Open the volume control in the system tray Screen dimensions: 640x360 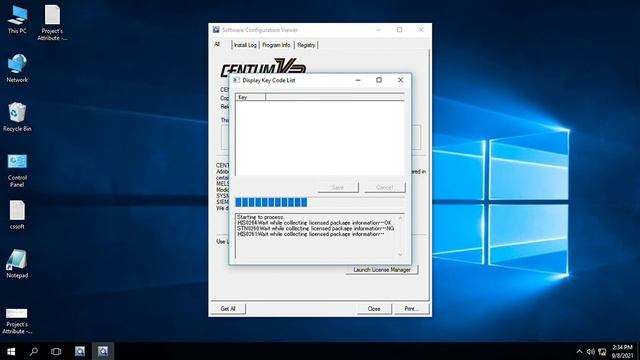pos(590,351)
